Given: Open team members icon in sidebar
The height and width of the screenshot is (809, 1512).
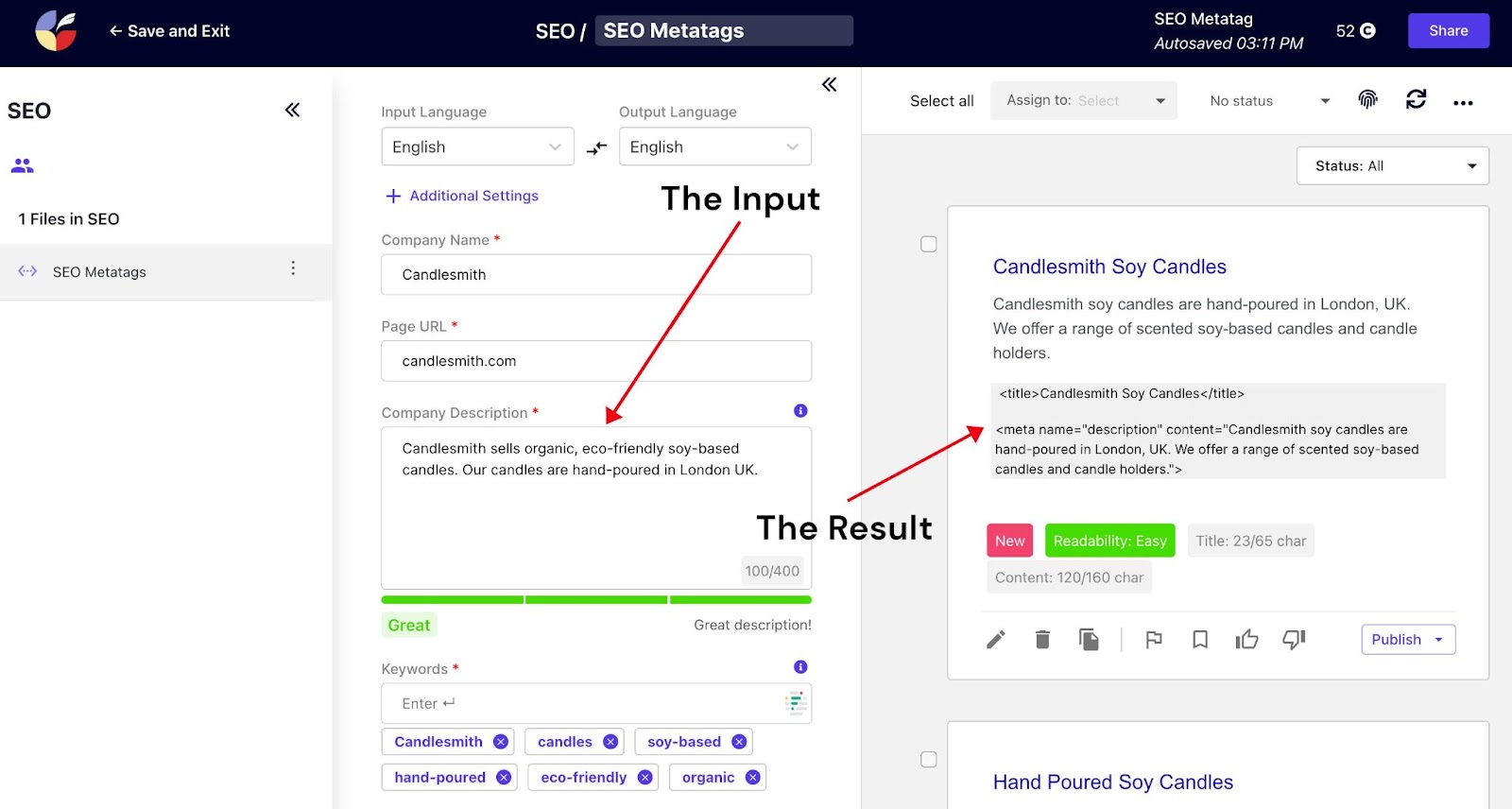Looking at the screenshot, I should 23,166.
